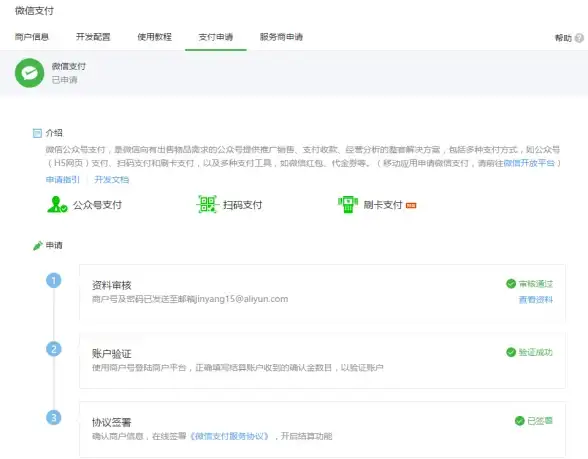Image resolution: width=588 pixels, height=459 pixels.
Task: Click the 验证成功 status text
Action: (x=536, y=352)
